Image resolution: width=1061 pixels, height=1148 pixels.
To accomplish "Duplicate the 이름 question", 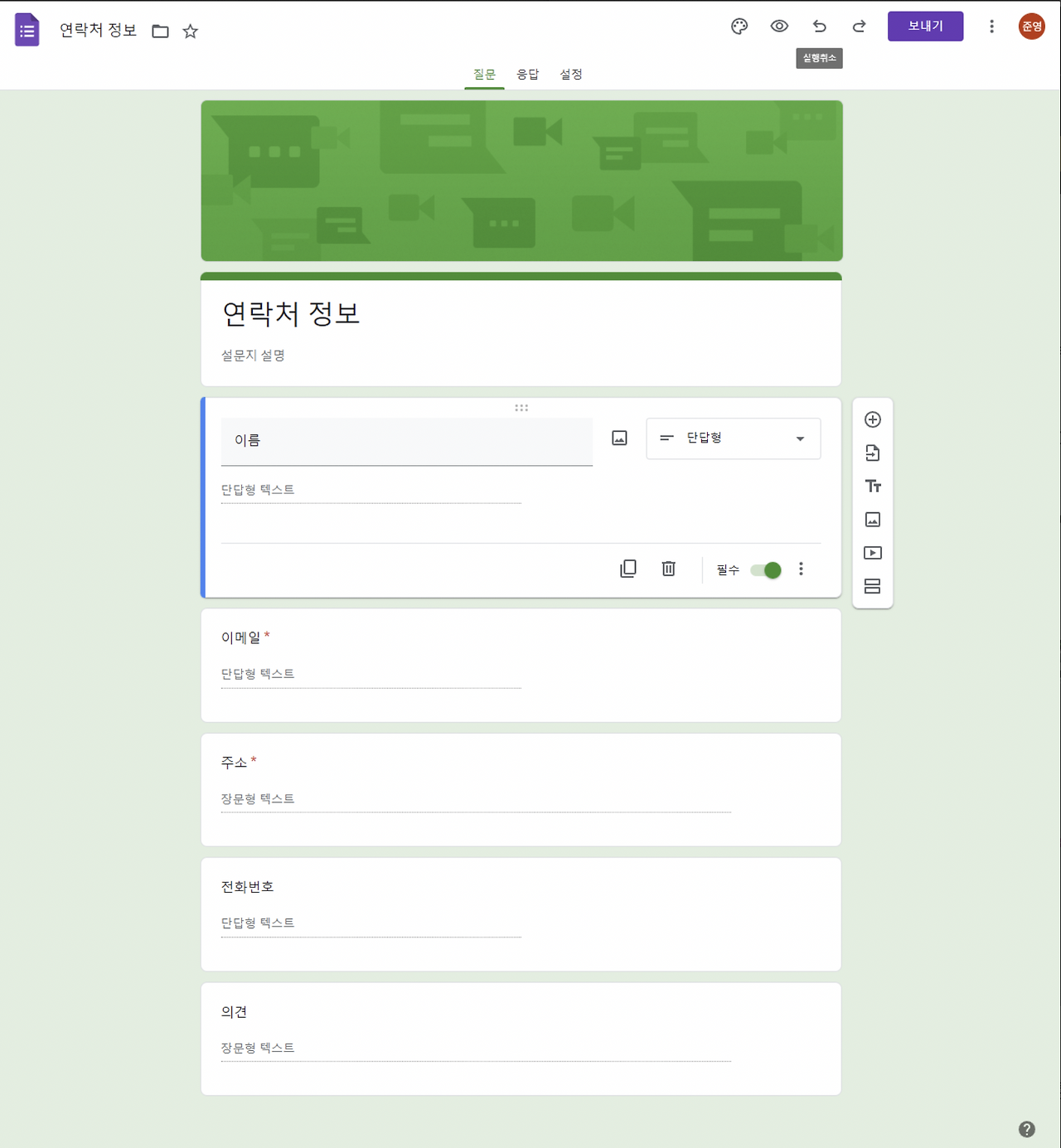I will pyautogui.click(x=627, y=569).
